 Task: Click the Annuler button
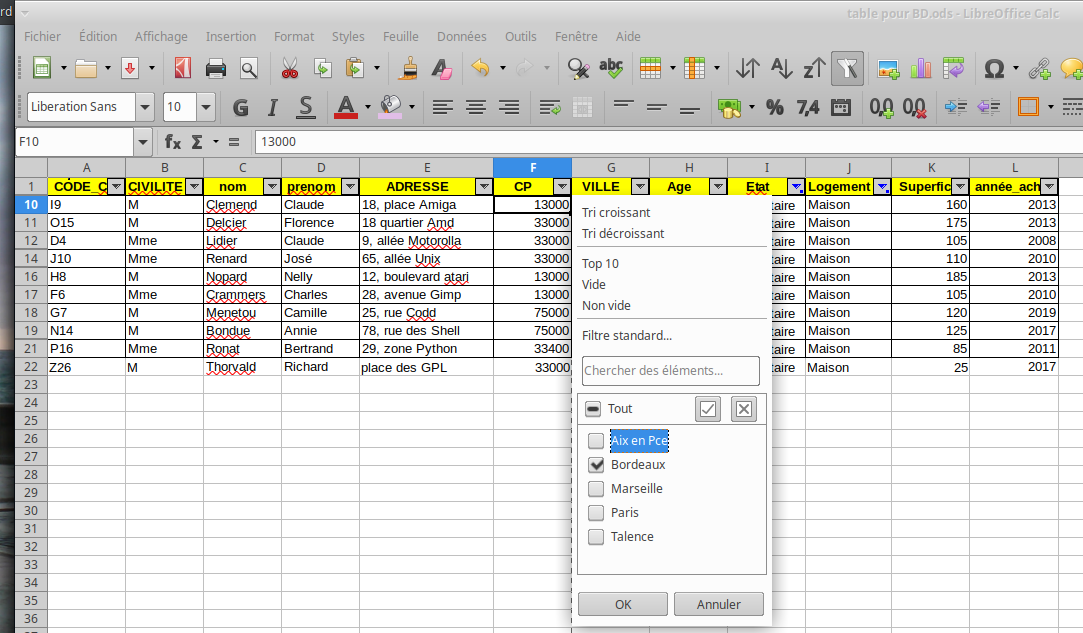tap(718, 604)
